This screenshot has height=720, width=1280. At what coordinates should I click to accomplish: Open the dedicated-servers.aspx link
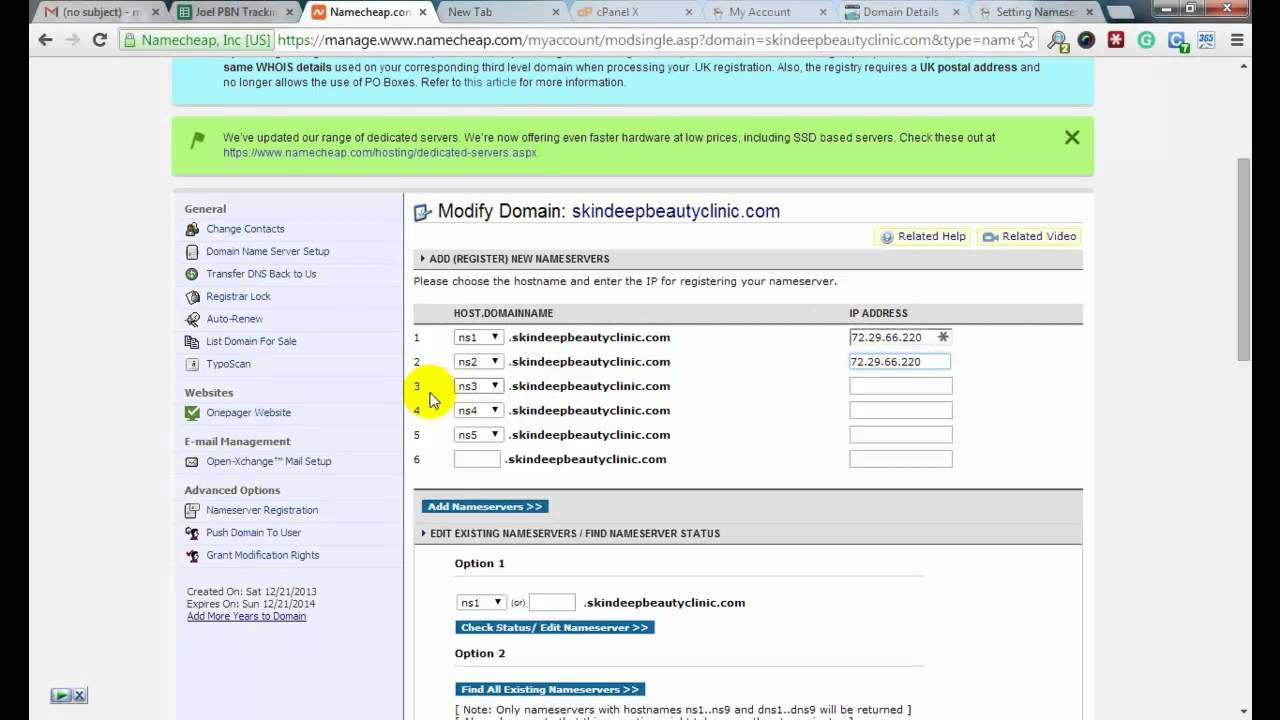pyautogui.click(x=380, y=153)
